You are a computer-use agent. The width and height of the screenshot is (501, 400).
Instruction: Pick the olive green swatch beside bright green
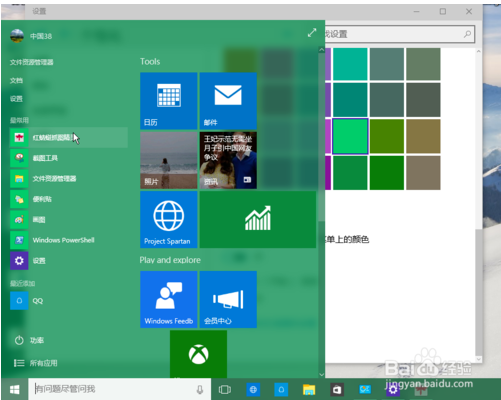[387, 136]
